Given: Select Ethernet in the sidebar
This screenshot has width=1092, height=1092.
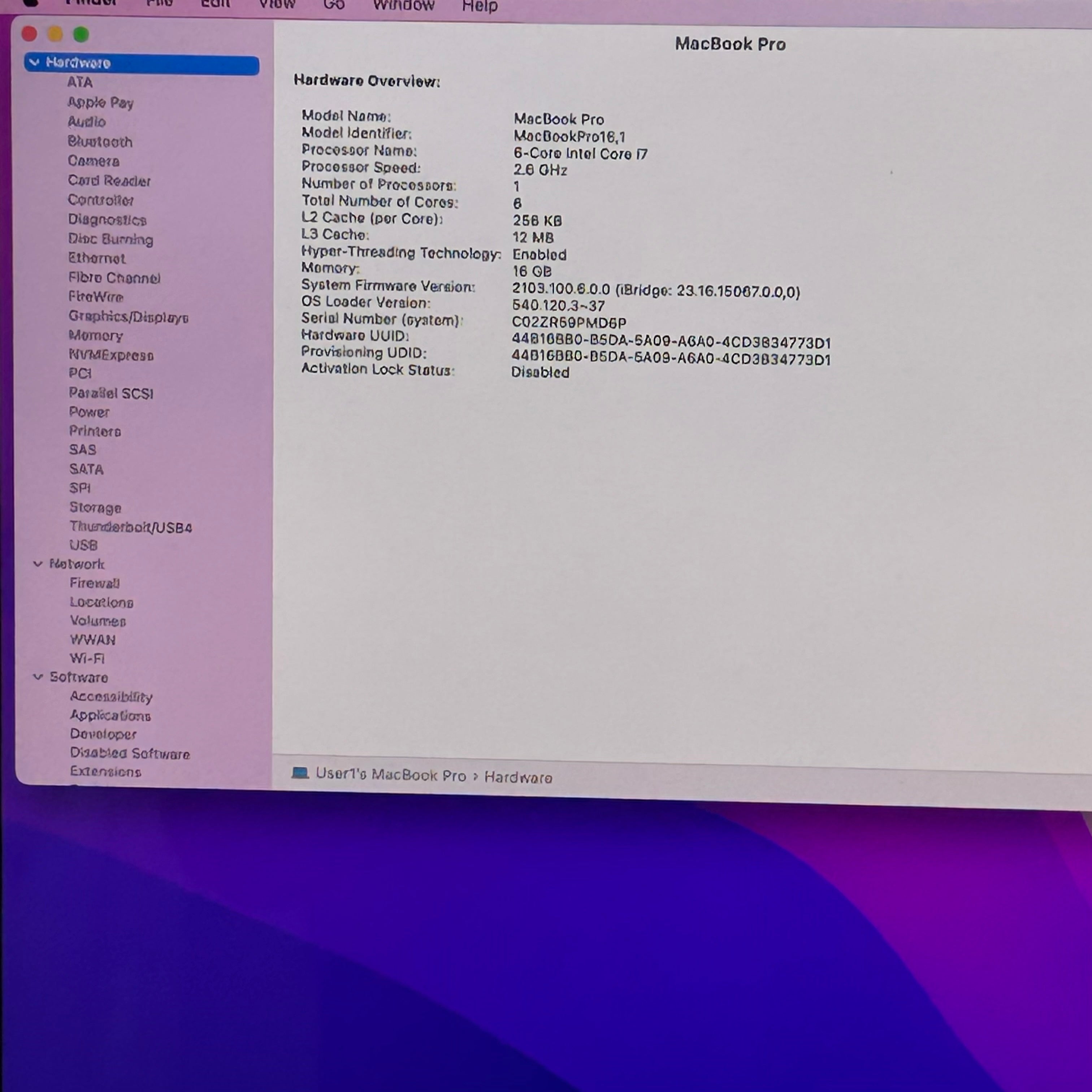Looking at the screenshot, I should pos(97,258).
